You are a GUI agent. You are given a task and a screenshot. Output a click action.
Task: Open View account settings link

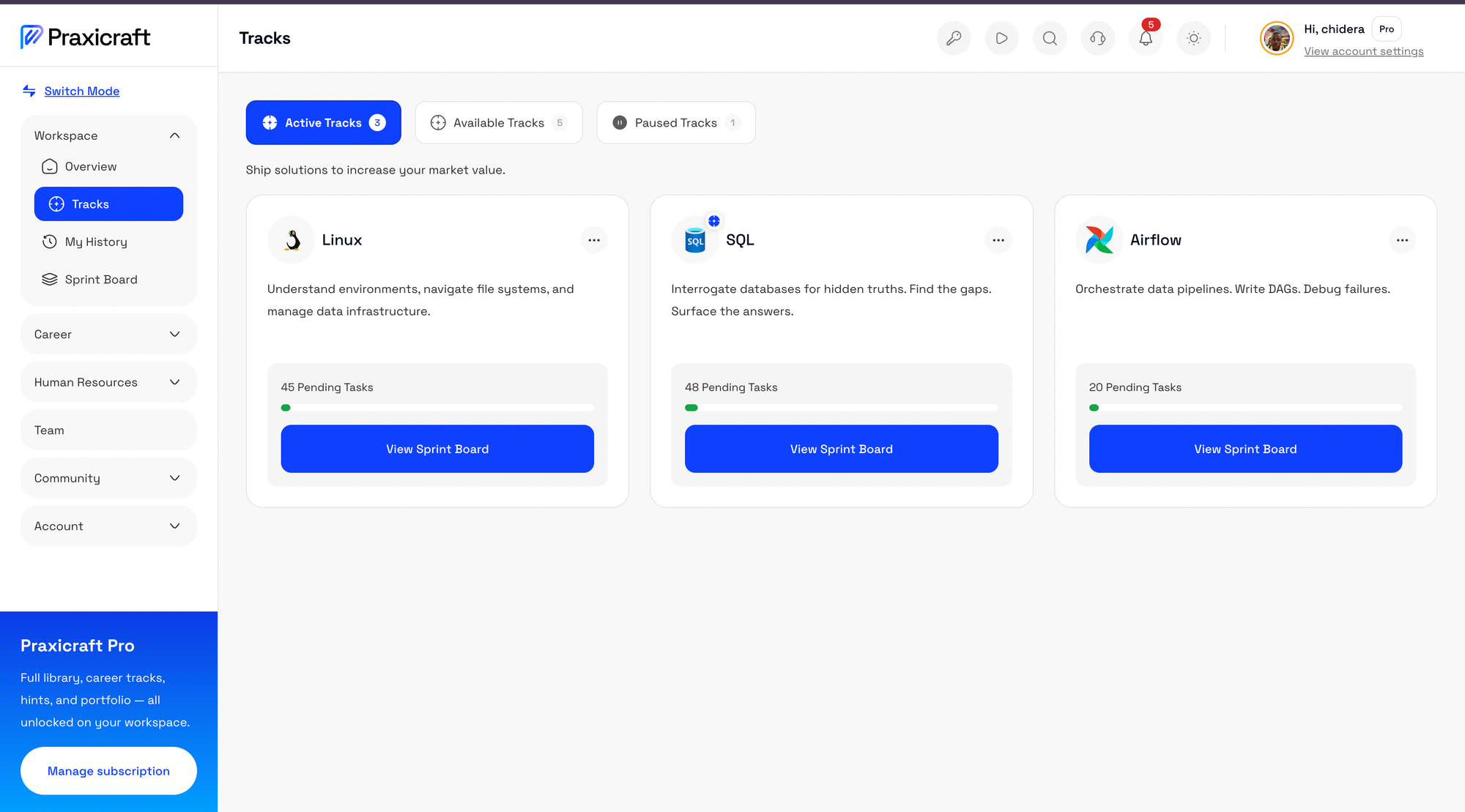(1363, 51)
